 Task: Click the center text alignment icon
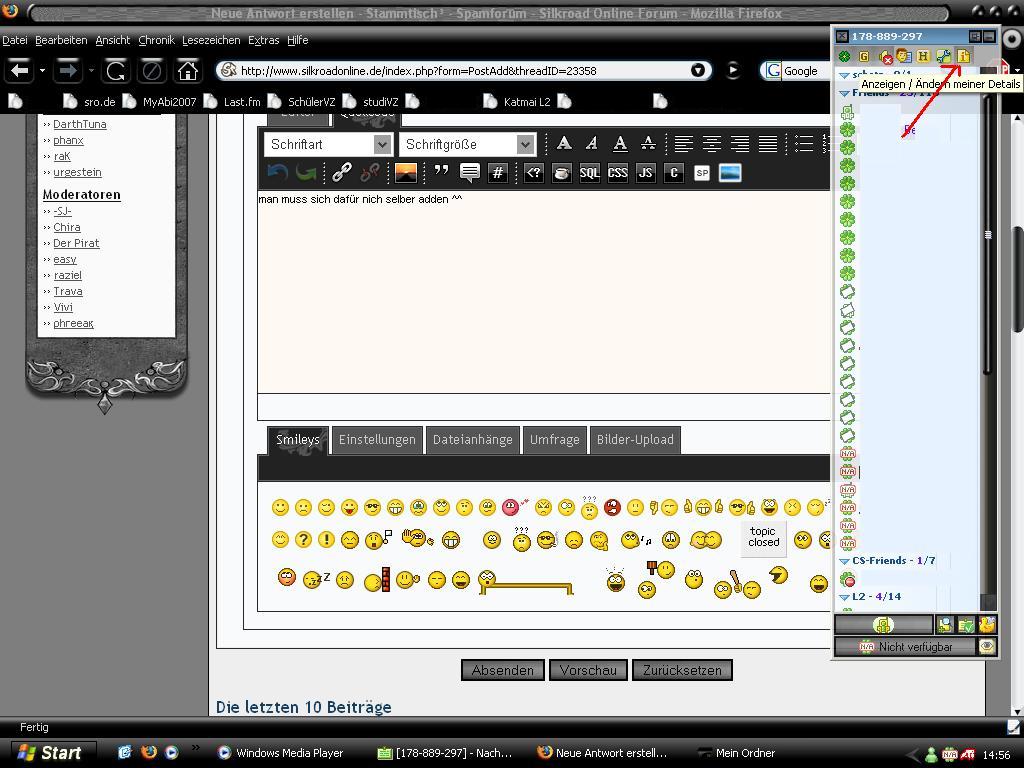click(711, 144)
